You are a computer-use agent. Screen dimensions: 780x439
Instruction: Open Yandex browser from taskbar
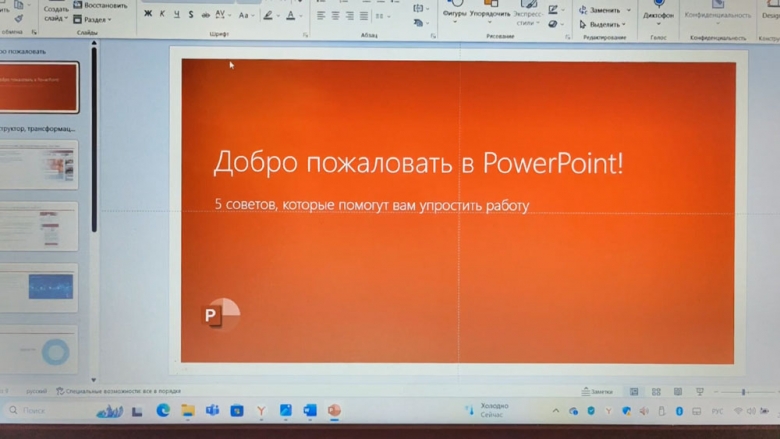(261, 411)
